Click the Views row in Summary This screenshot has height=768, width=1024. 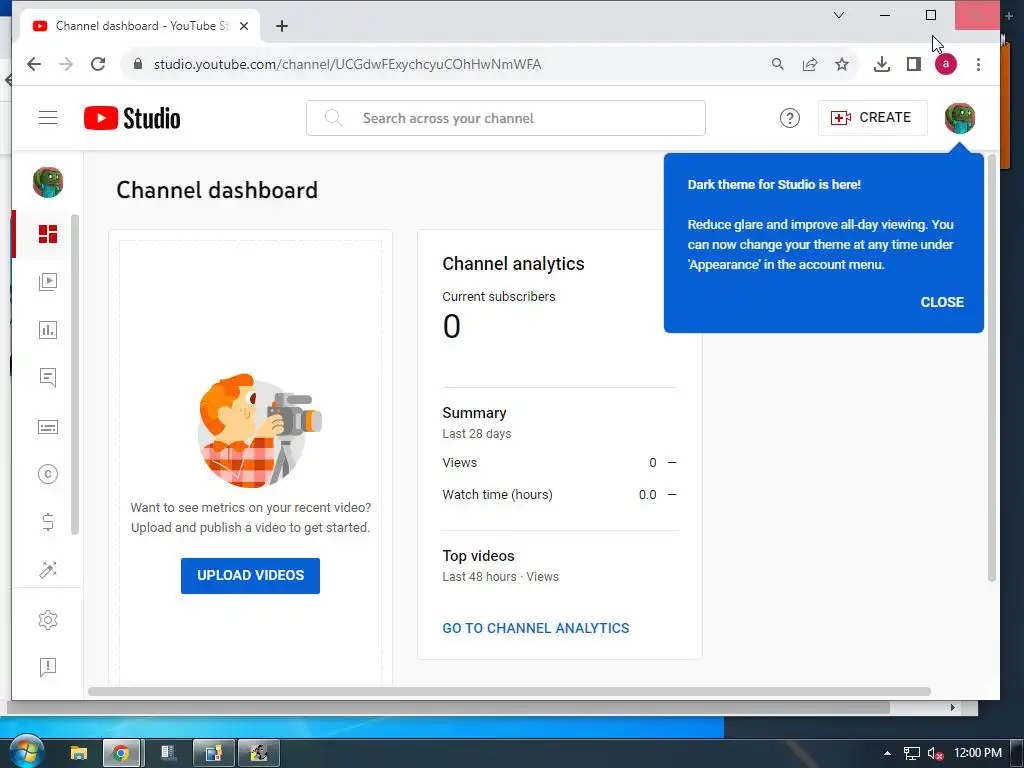pos(560,463)
